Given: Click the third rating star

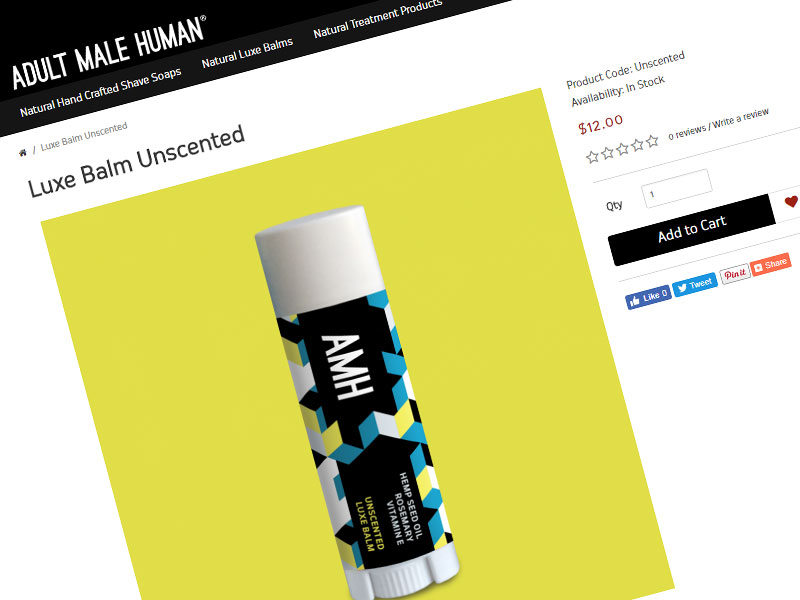Looking at the screenshot, I should [x=622, y=148].
